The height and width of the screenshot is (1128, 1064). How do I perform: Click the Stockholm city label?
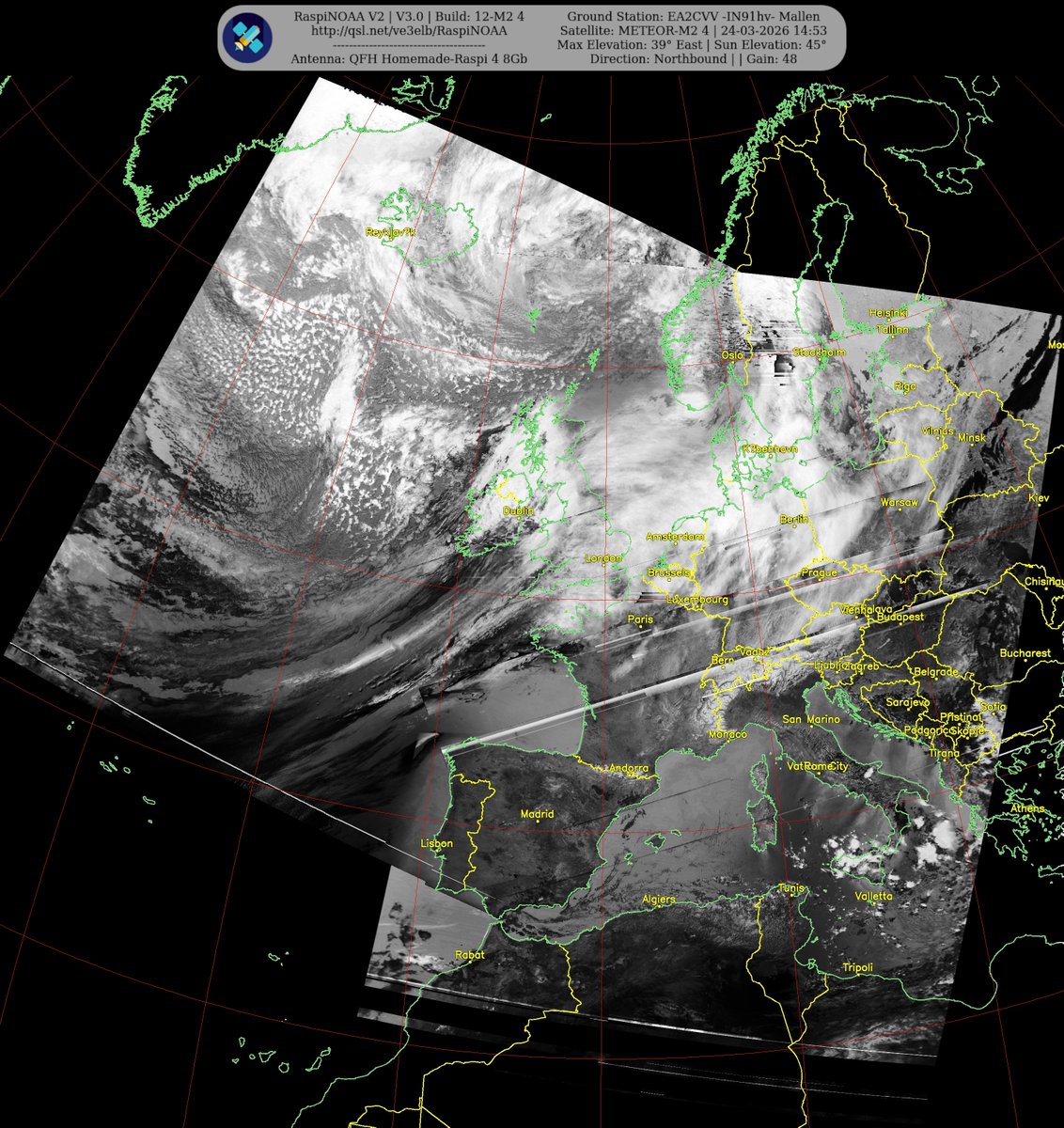click(819, 352)
